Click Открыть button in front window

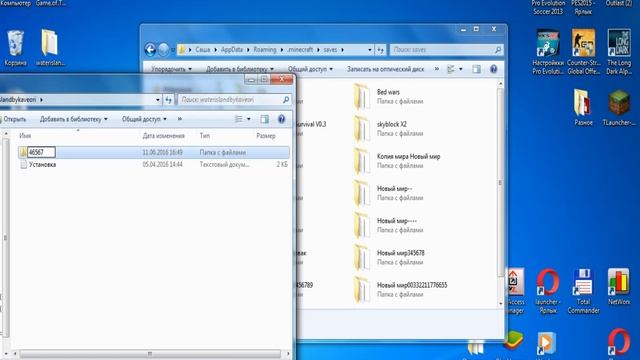pos(14,119)
